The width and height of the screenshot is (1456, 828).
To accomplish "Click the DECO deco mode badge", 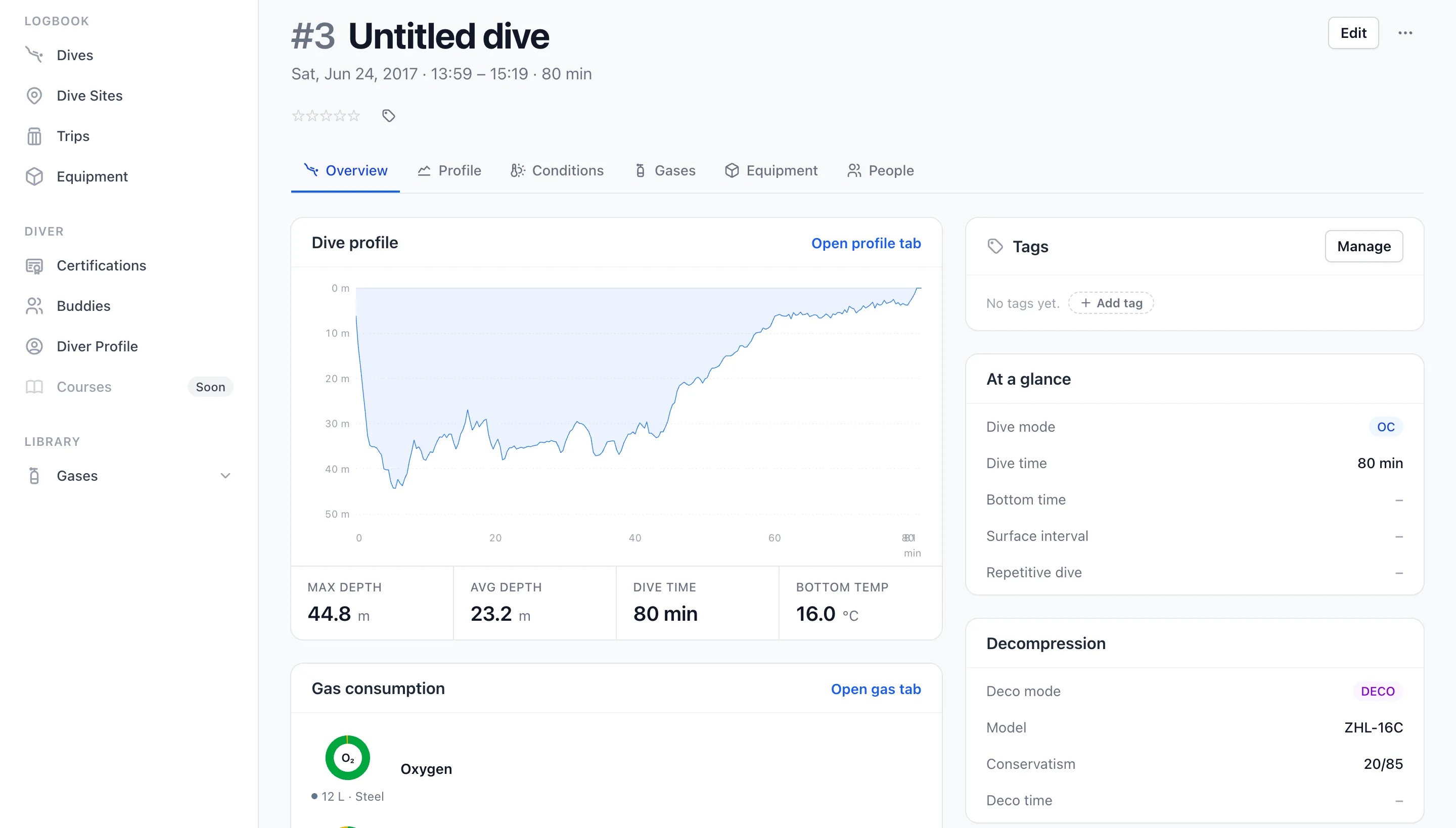I will pyautogui.click(x=1378, y=691).
